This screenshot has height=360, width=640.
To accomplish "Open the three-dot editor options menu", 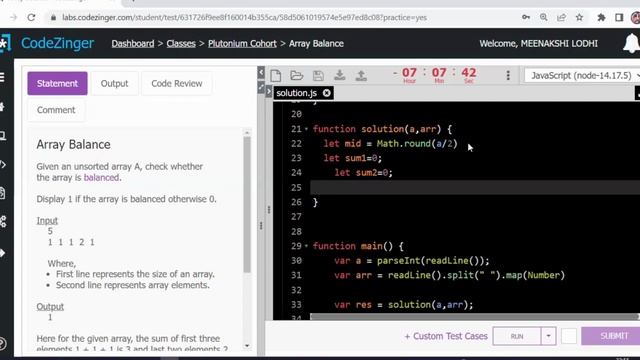I will tap(508, 75).
